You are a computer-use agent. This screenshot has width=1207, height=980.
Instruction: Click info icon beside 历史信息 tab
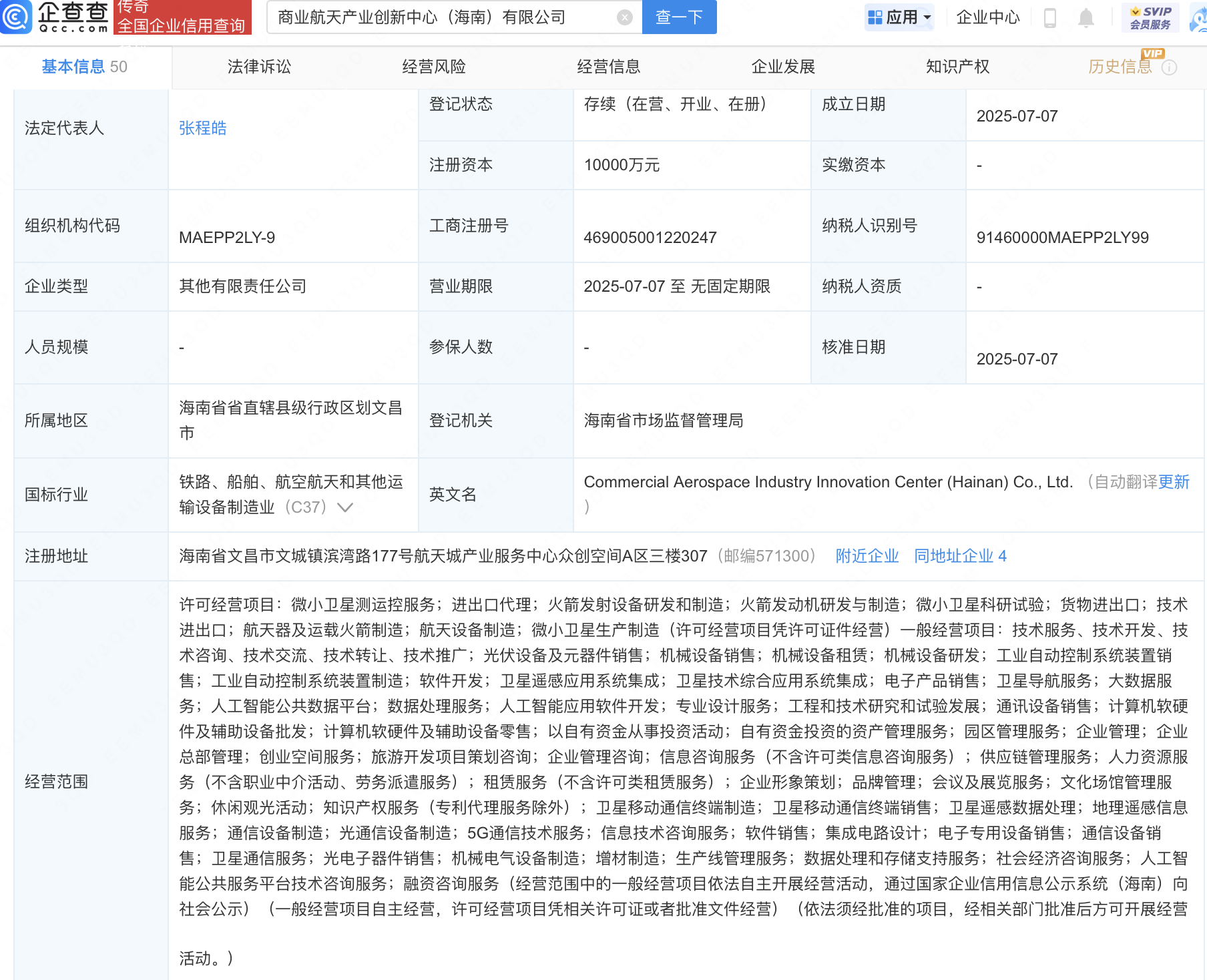[x=1170, y=67]
